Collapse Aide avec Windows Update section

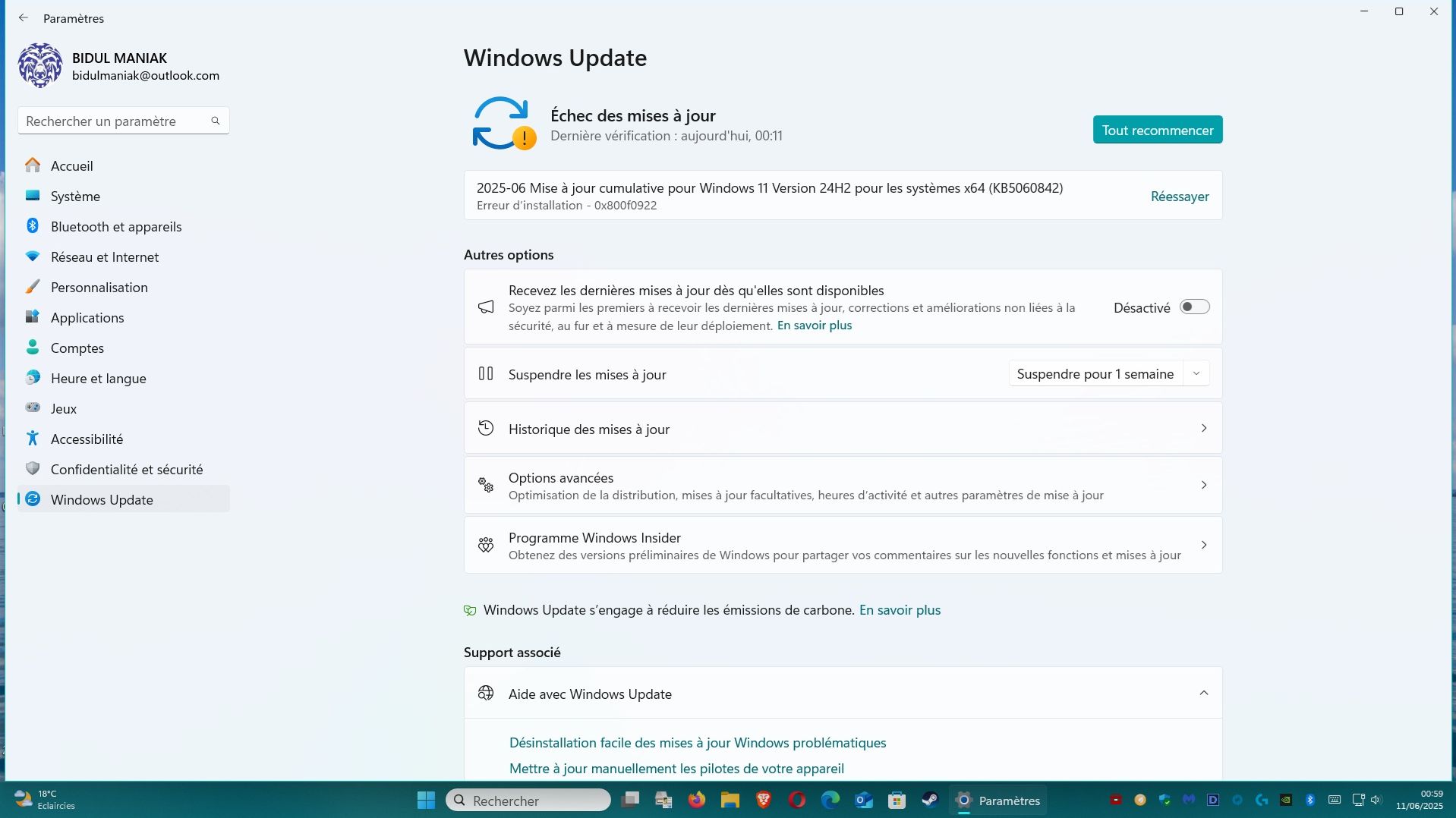(843, 694)
